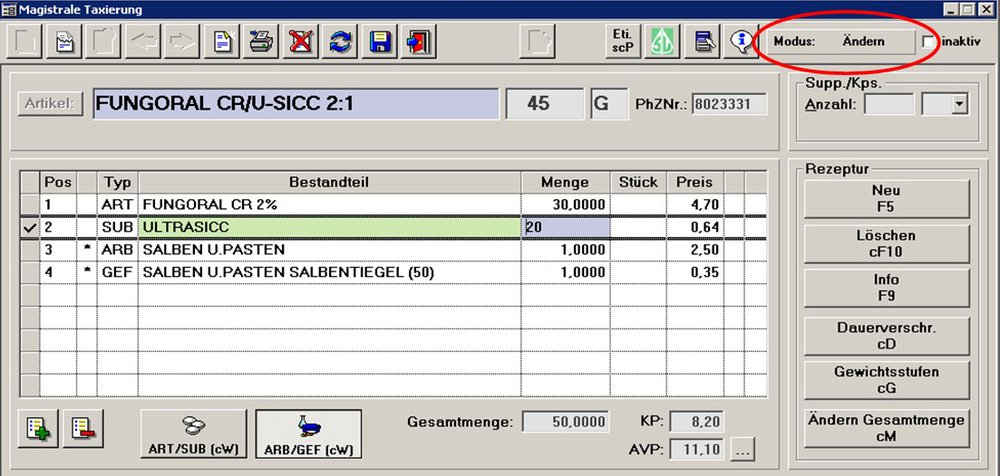Viewport: 1000px width, 476px height.
Task: Click the ellipsis button next to AVP
Action: 742,450
